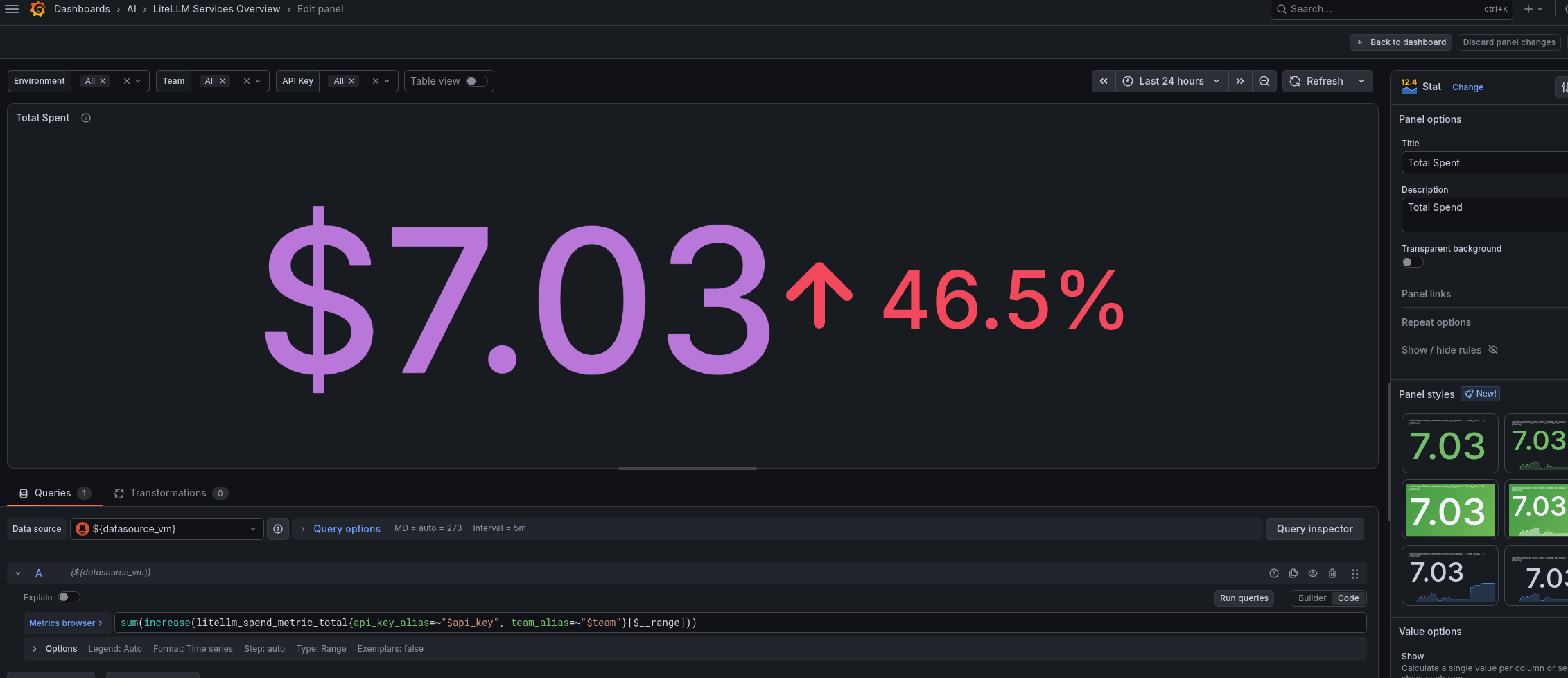This screenshot has width=1568, height=678.
Task: Toggle query A visibility eye icon
Action: (x=1313, y=573)
